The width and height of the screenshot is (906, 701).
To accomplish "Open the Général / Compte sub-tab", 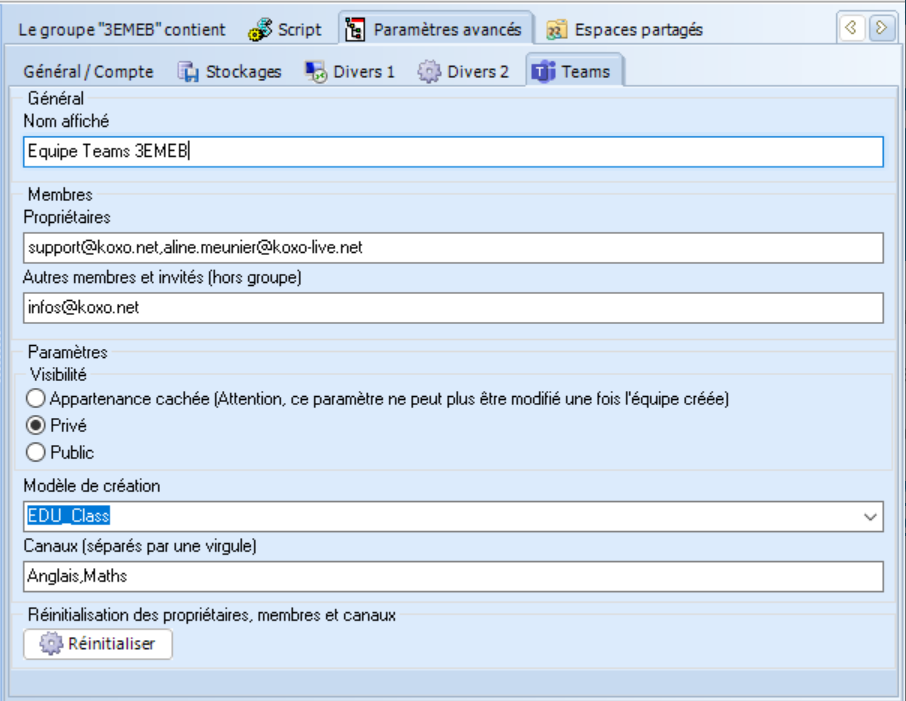I will [88, 72].
